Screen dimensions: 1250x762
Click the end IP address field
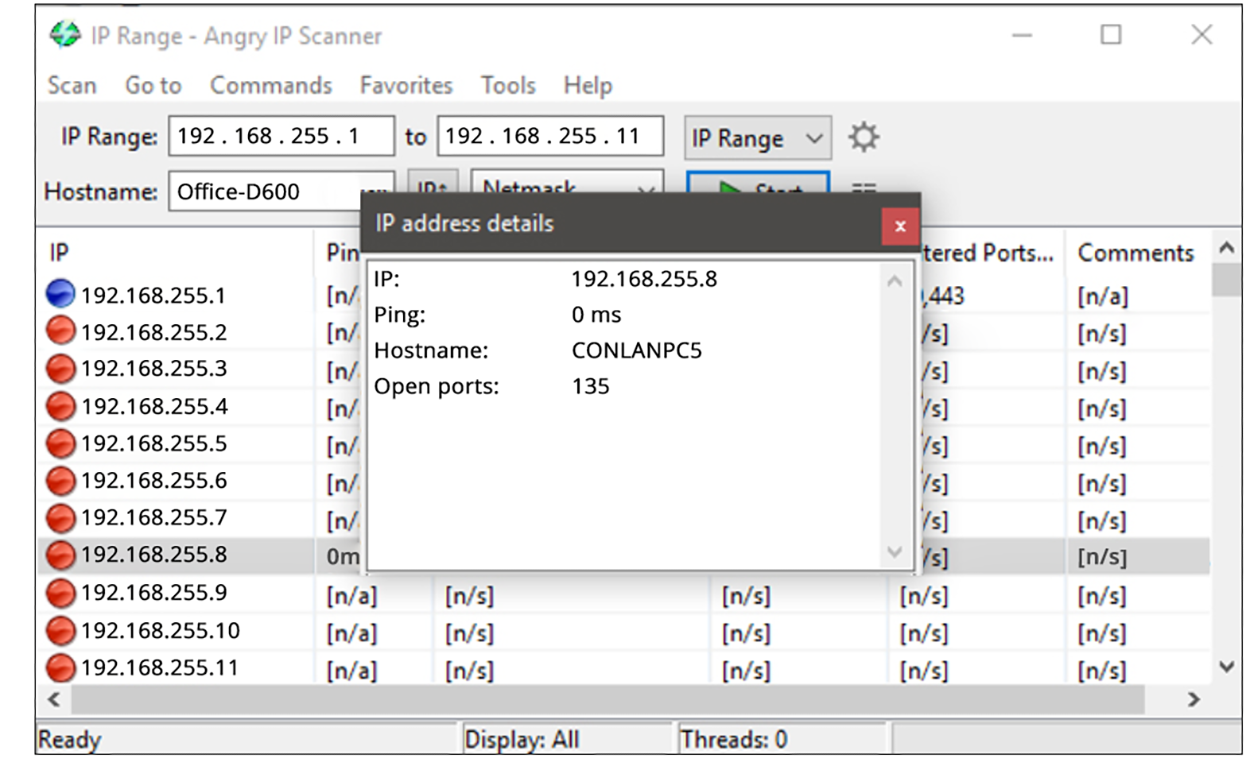click(550, 137)
